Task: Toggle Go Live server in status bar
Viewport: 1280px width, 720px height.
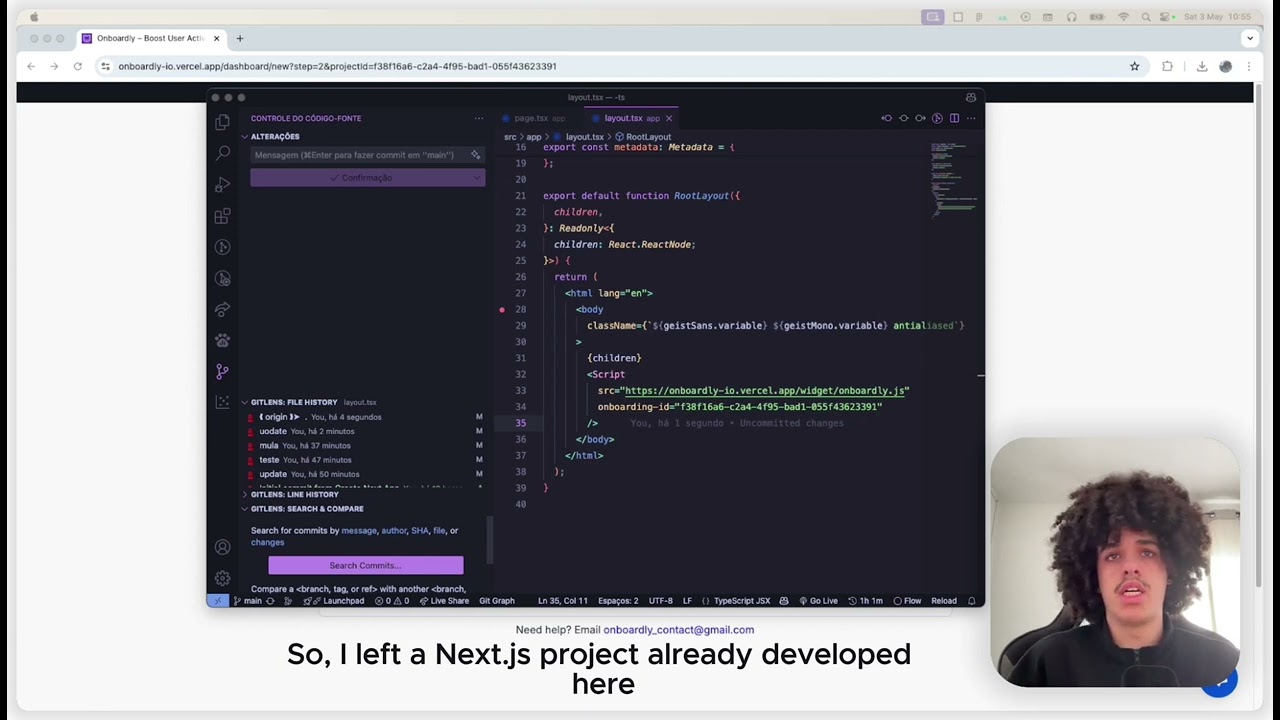Action: [x=817, y=601]
